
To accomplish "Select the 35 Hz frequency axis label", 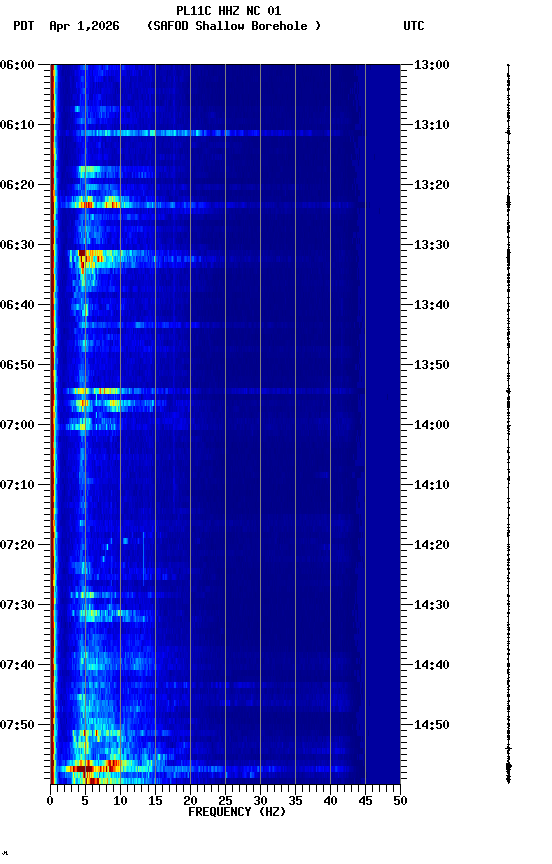I will click(295, 801).
